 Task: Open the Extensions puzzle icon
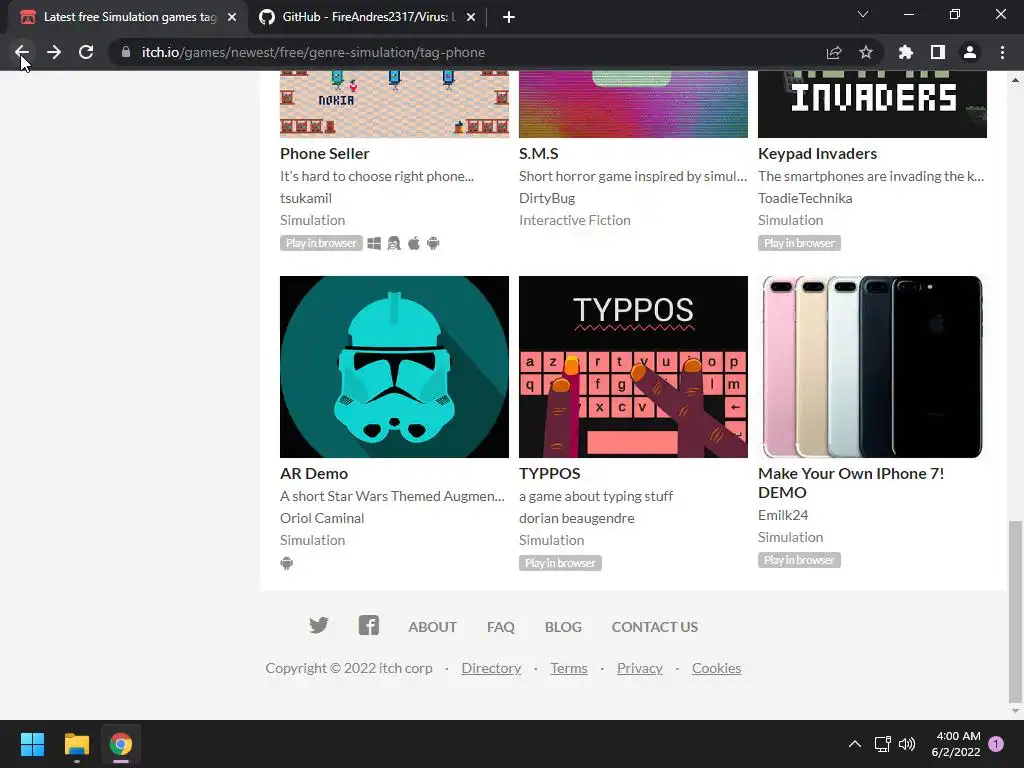[905, 52]
